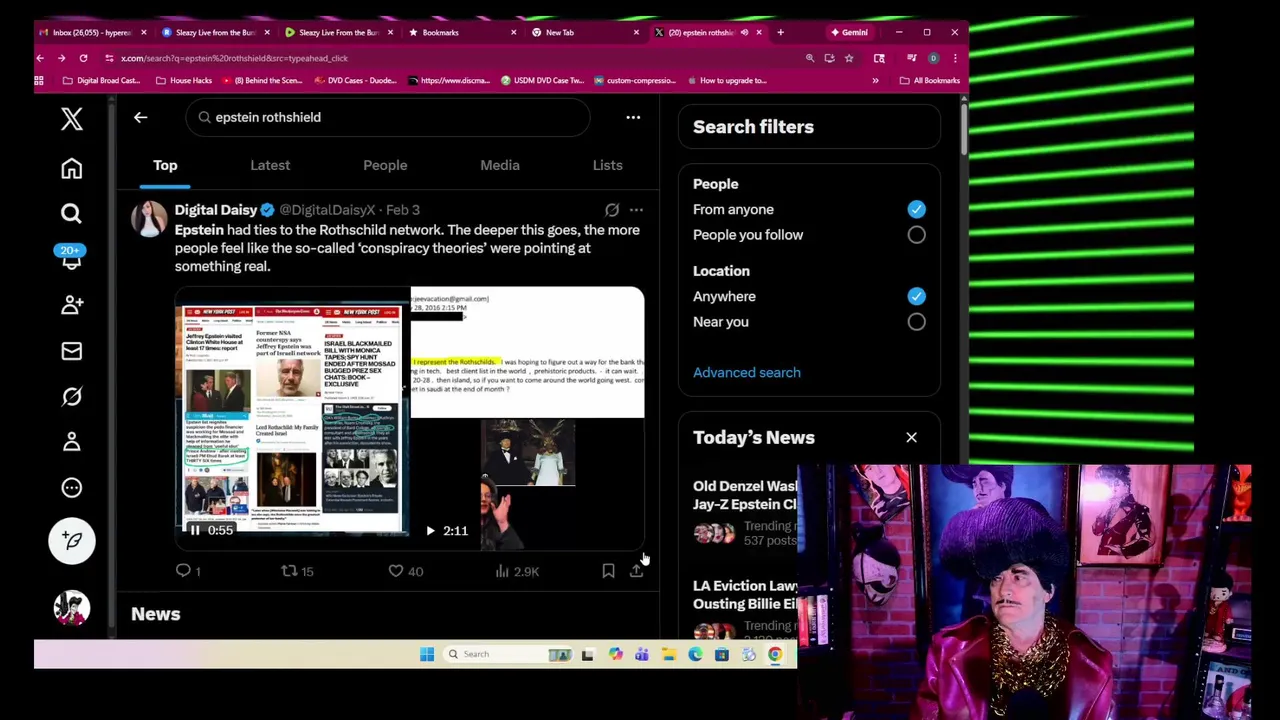Screen dimensions: 1280x720
Task: Click the epstein rothshield search field
Action: [x=388, y=117]
